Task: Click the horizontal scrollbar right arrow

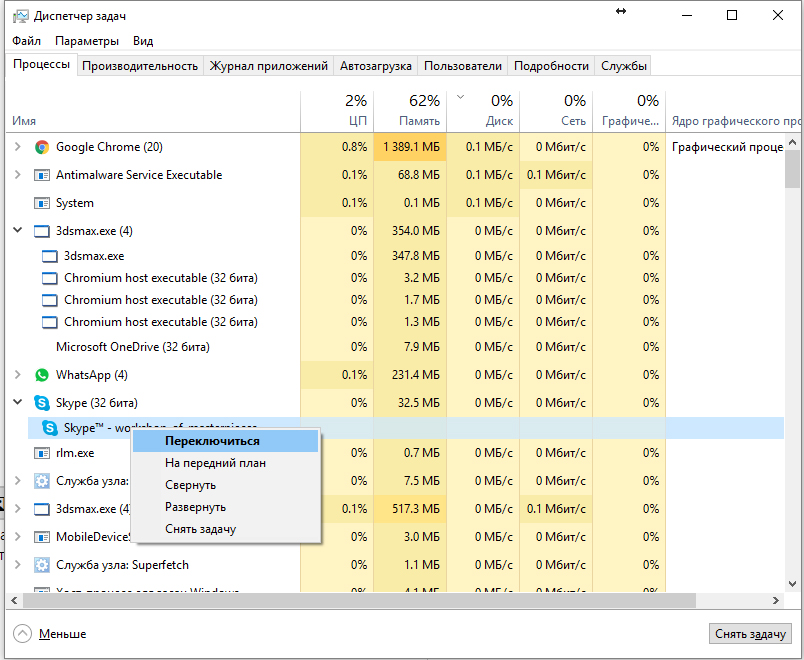Action: tap(775, 600)
